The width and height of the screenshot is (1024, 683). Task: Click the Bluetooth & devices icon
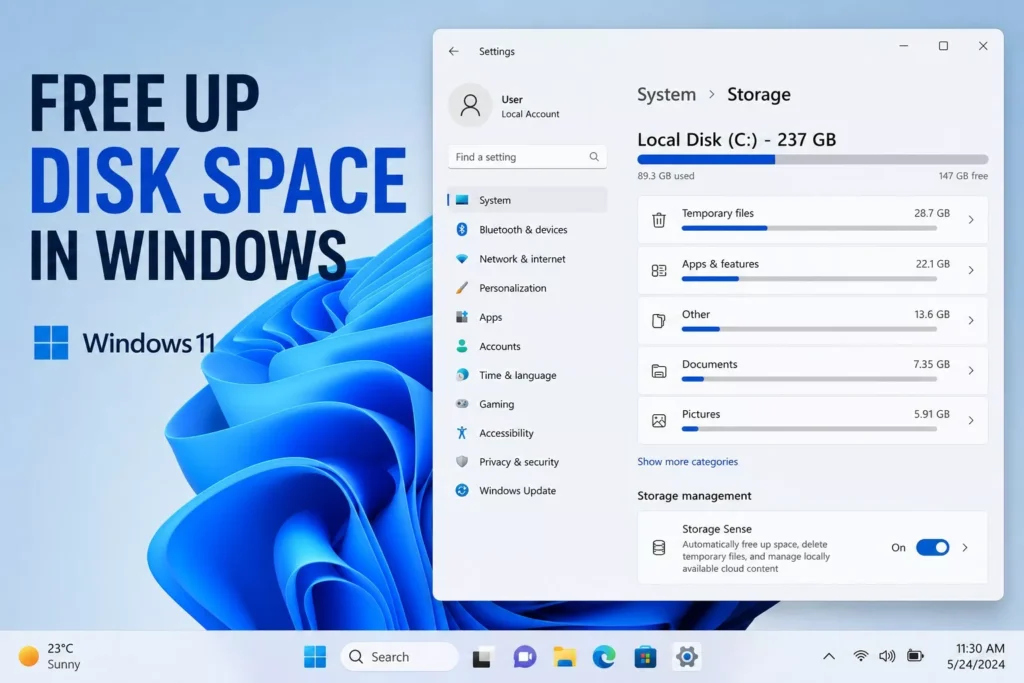pyautogui.click(x=462, y=229)
